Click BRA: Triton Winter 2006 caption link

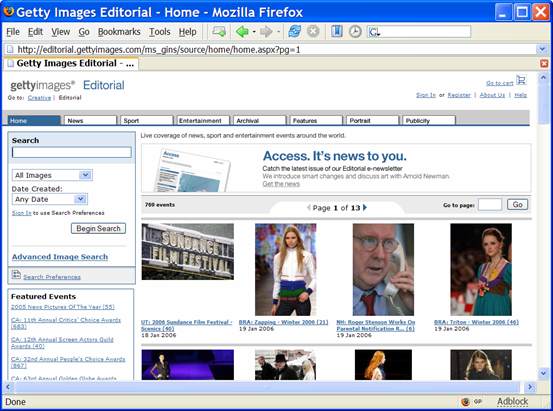(x=476, y=322)
